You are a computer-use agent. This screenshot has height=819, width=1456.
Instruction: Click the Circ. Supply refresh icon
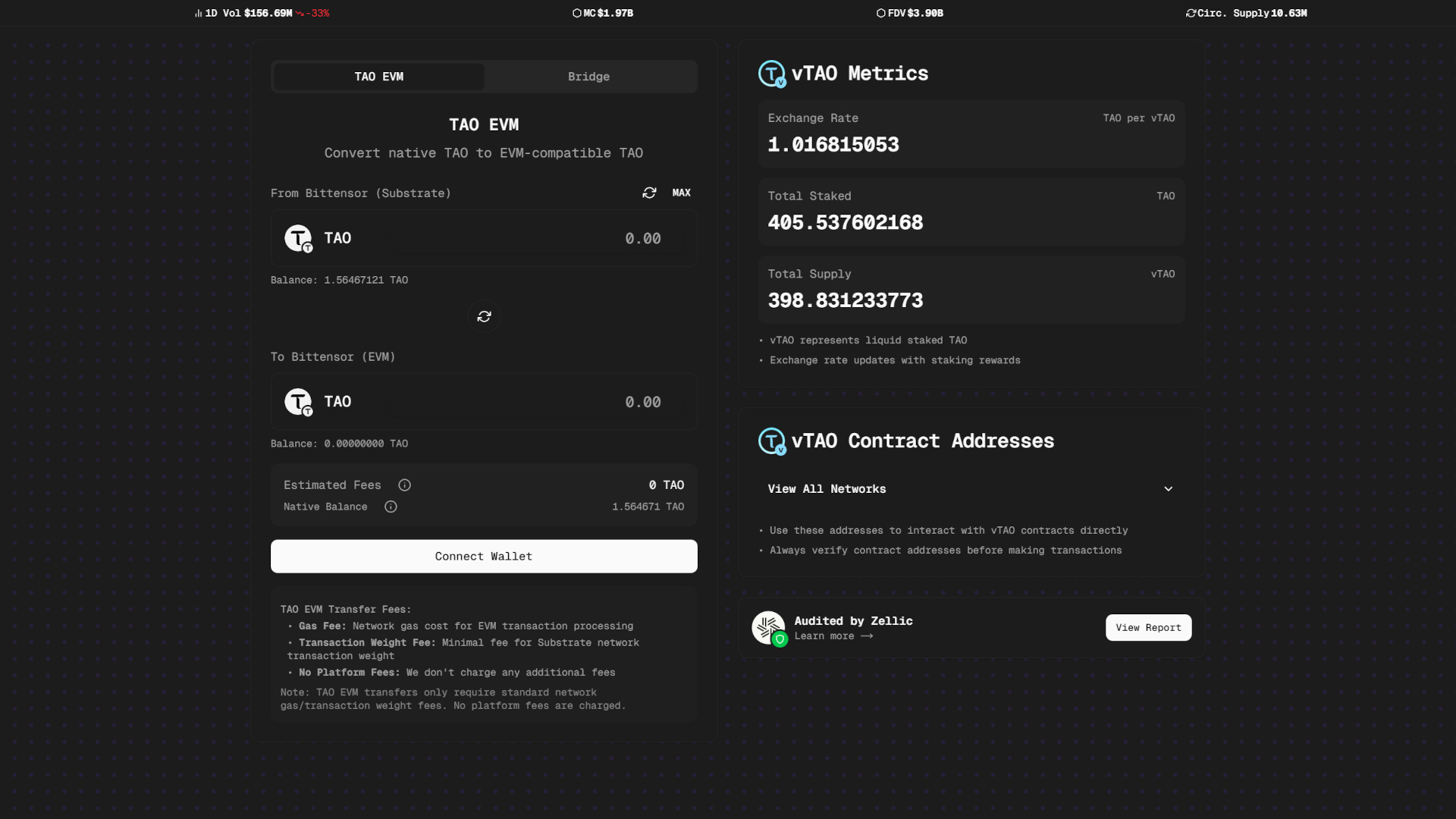point(1191,13)
